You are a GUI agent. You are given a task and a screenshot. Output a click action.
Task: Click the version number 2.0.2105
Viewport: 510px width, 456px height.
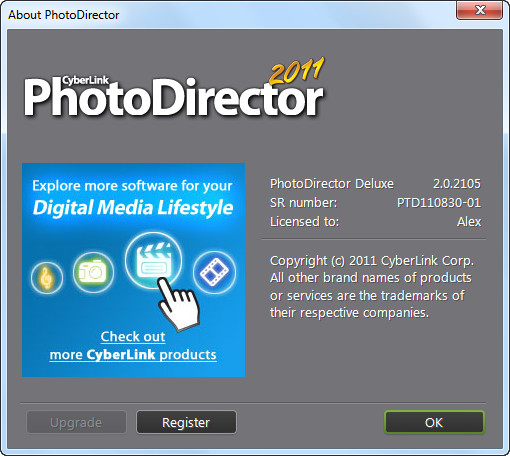pos(457,184)
